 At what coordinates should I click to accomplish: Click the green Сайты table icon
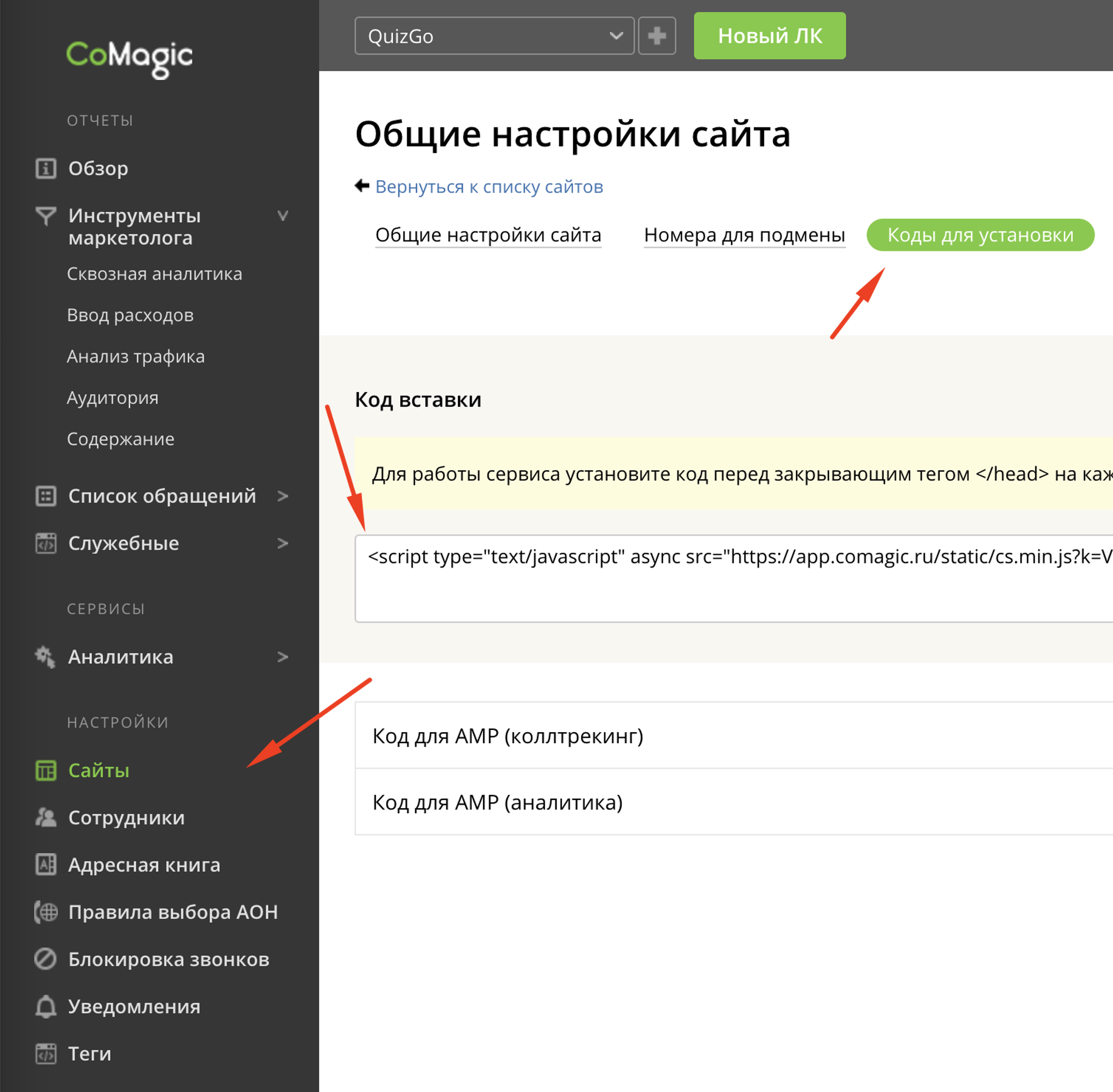click(x=46, y=770)
